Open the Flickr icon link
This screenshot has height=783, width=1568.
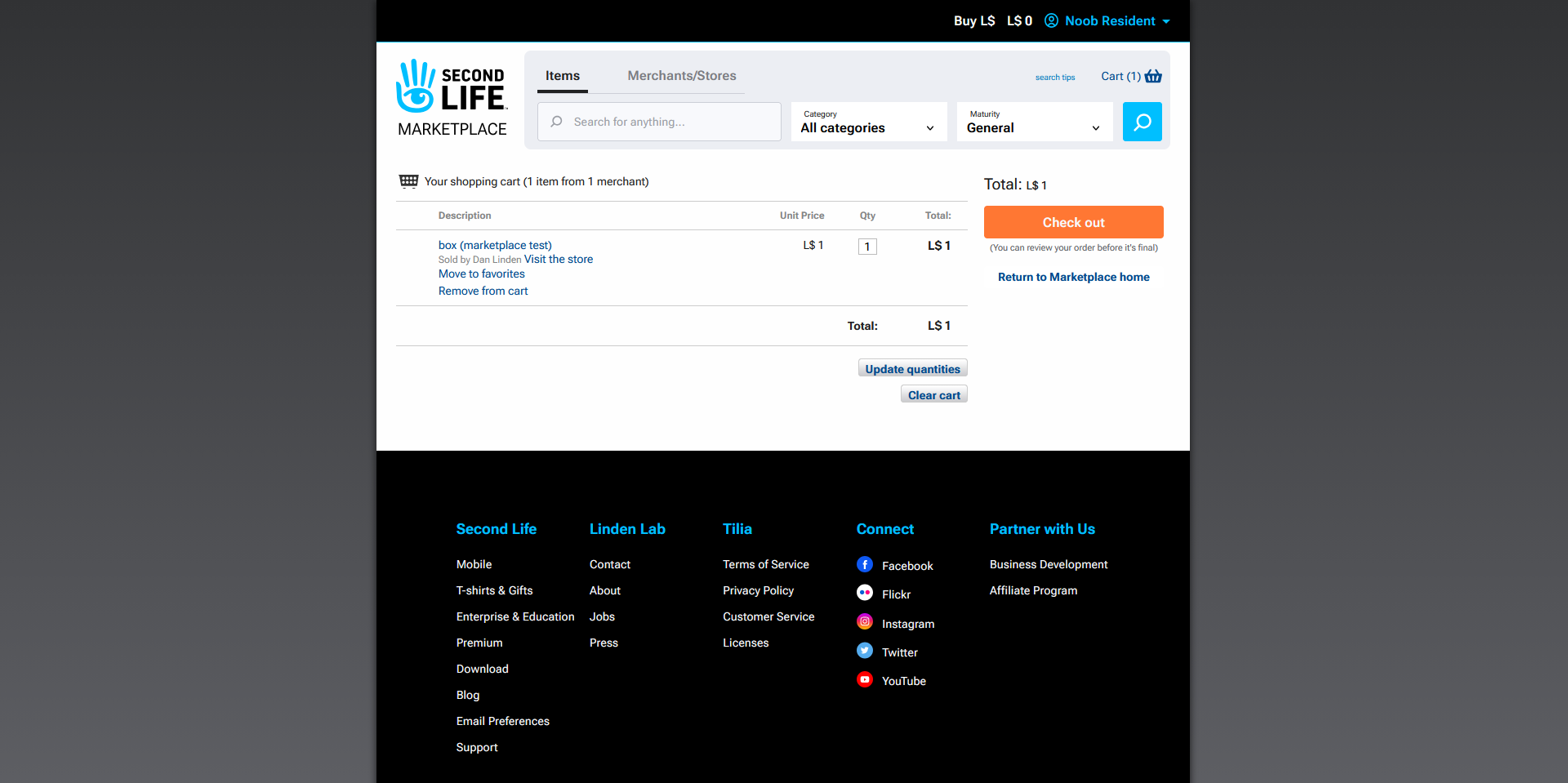(x=865, y=594)
